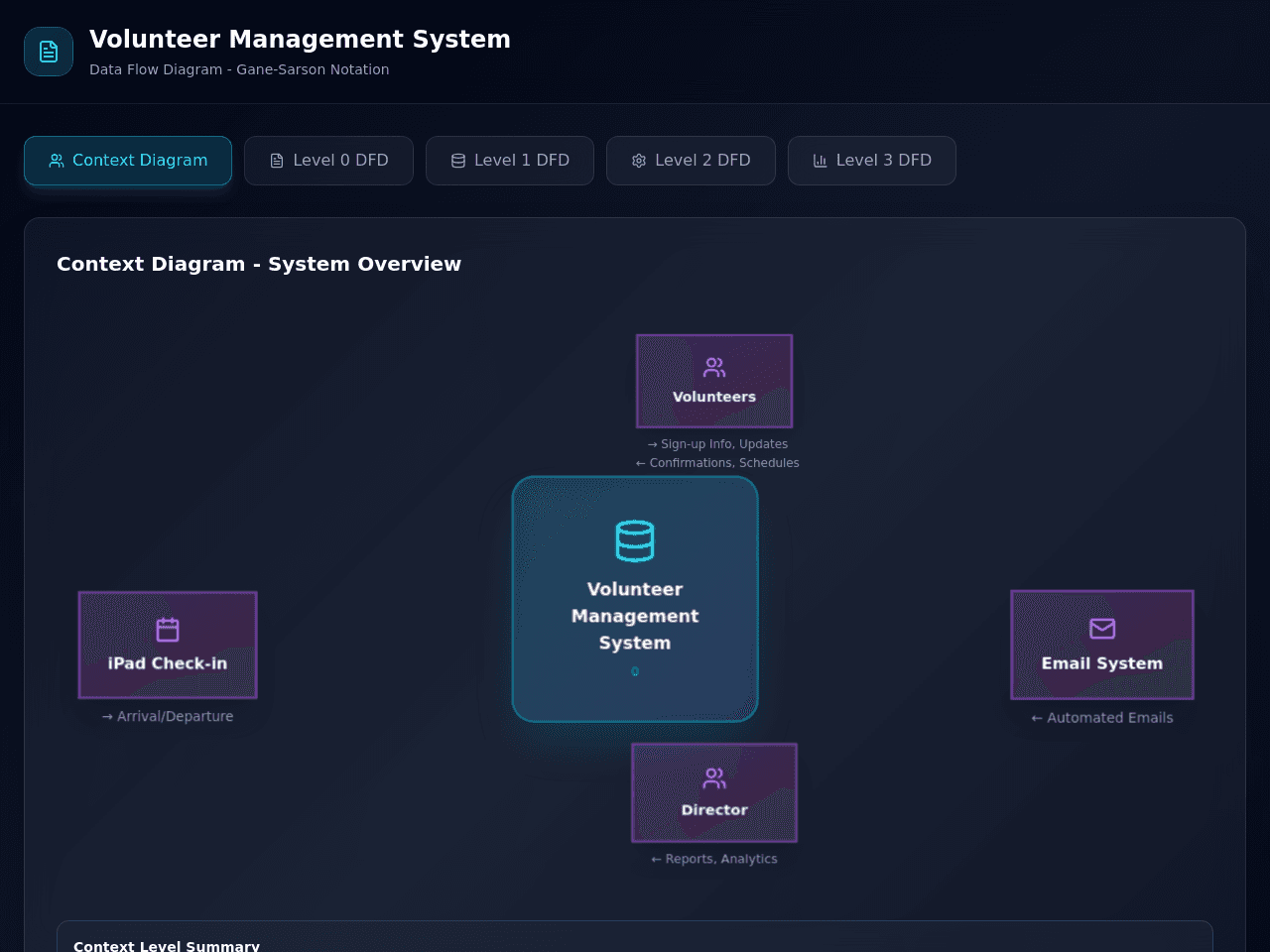The image size is (1270, 952).
Task: Click the people icon in the Volunteers box
Action: click(714, 368)
